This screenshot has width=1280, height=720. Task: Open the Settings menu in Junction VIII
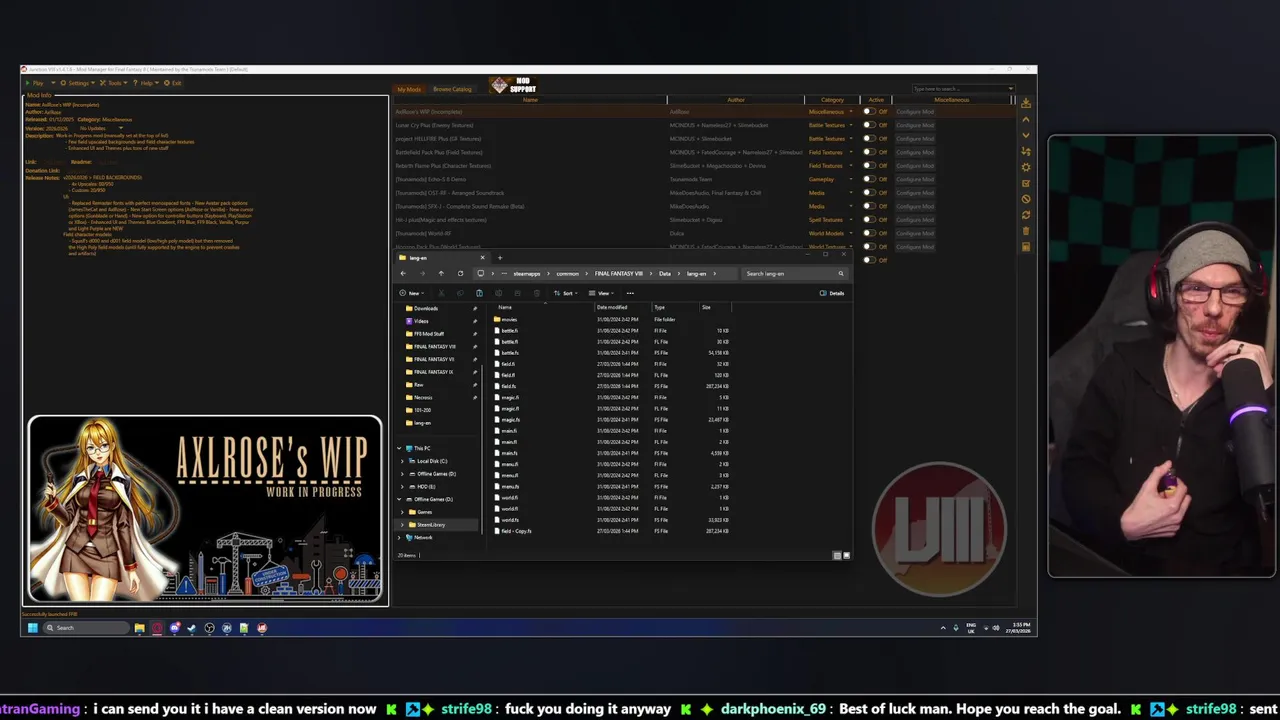[78, 83]
